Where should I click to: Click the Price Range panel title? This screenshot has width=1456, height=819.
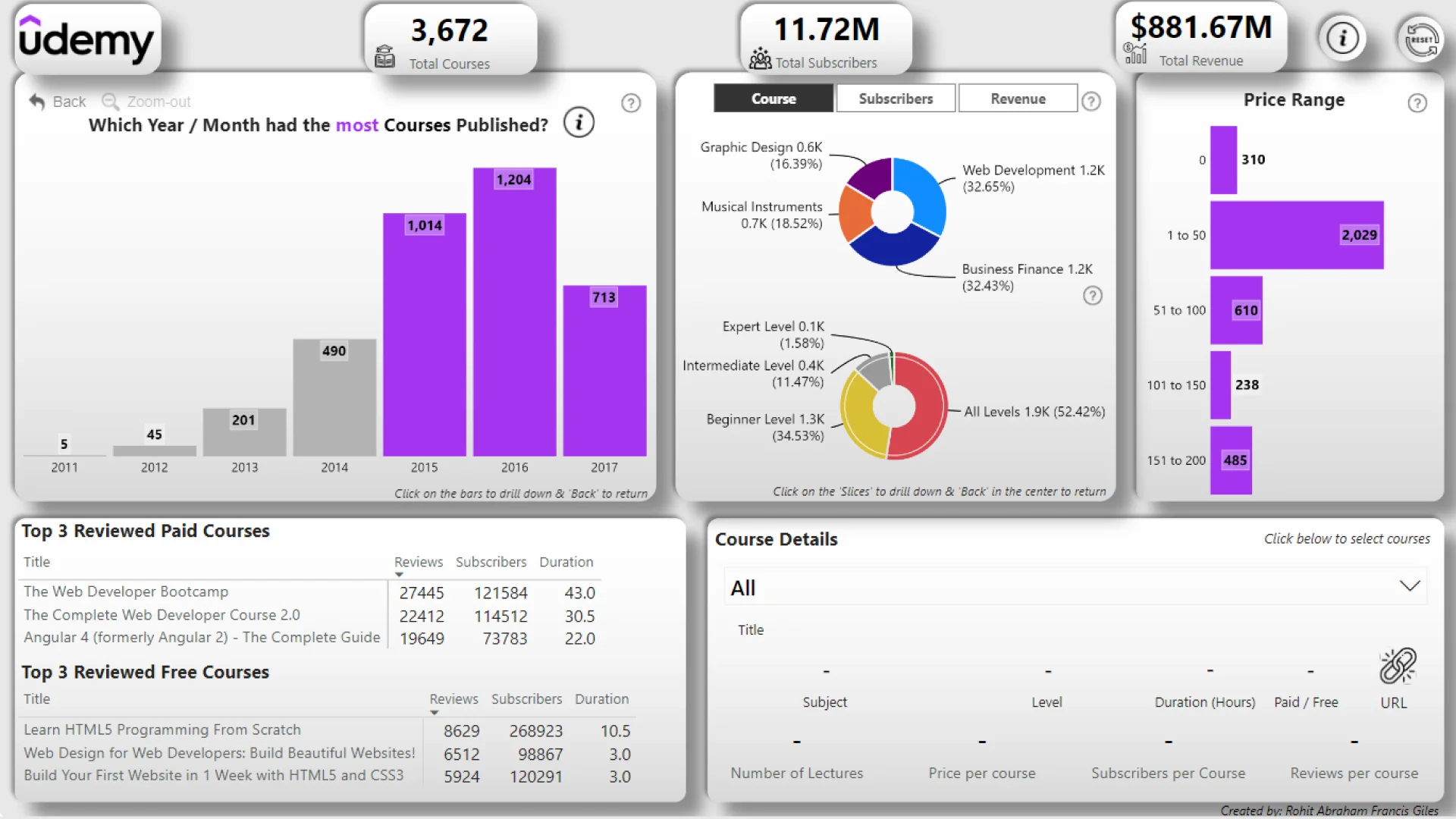point(1294,100)
